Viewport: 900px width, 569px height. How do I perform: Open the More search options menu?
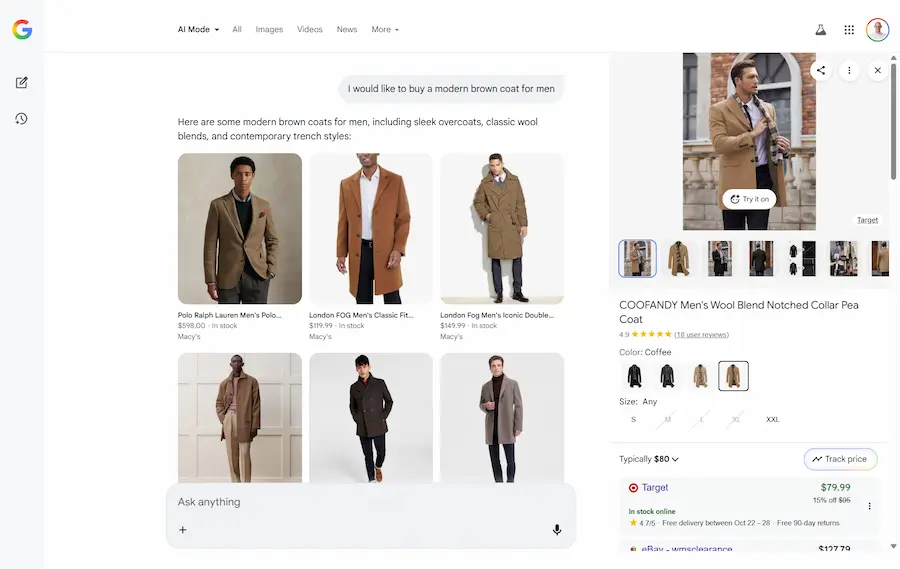[385, 30]
